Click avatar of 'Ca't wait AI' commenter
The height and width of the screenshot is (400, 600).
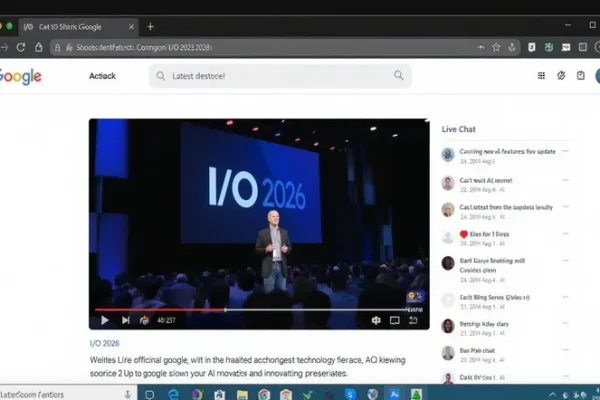pos(448,183)
